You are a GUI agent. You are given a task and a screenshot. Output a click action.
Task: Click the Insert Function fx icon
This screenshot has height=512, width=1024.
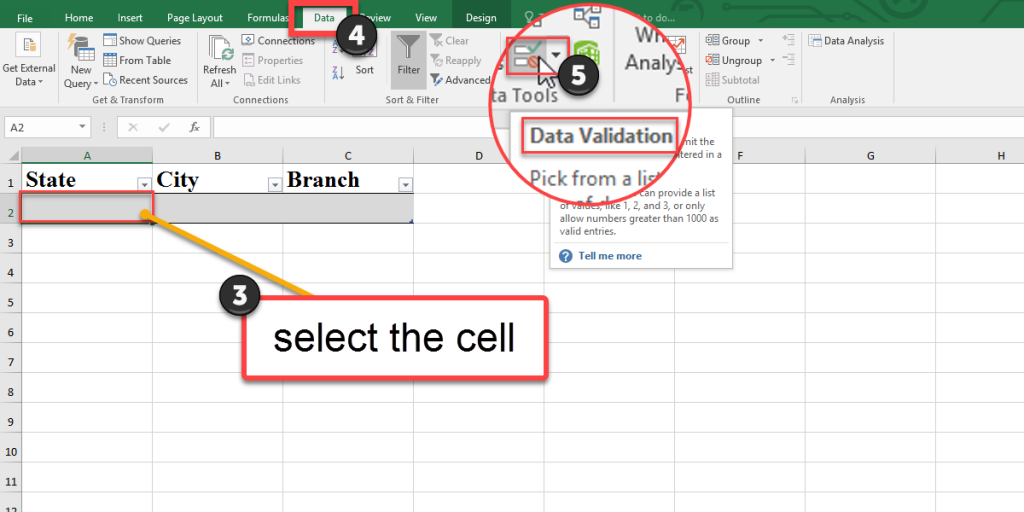tap(195, 127)
